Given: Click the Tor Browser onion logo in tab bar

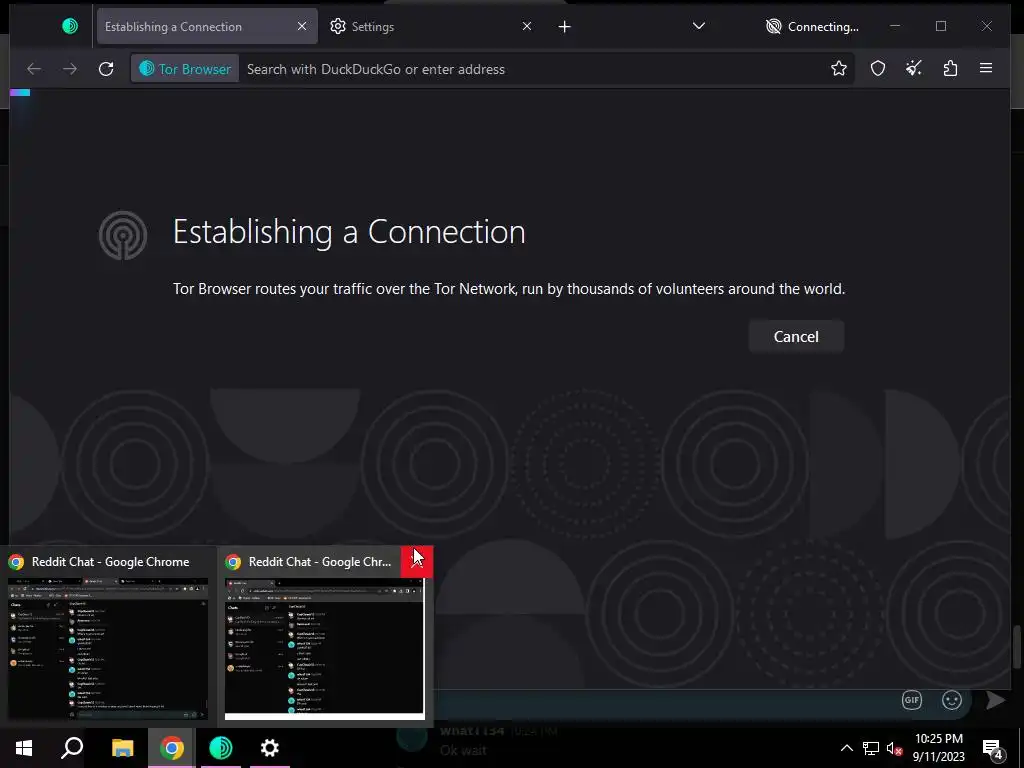Looking at the screenshot, I should (70, 26).
